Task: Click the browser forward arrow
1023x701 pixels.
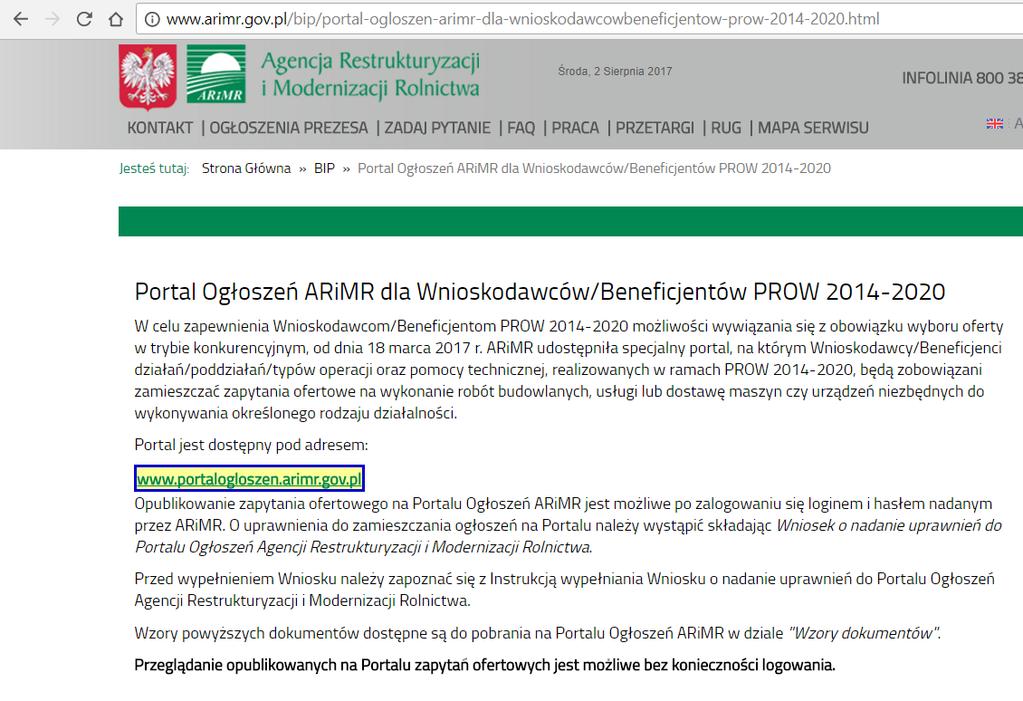Action: coord(52,19)
